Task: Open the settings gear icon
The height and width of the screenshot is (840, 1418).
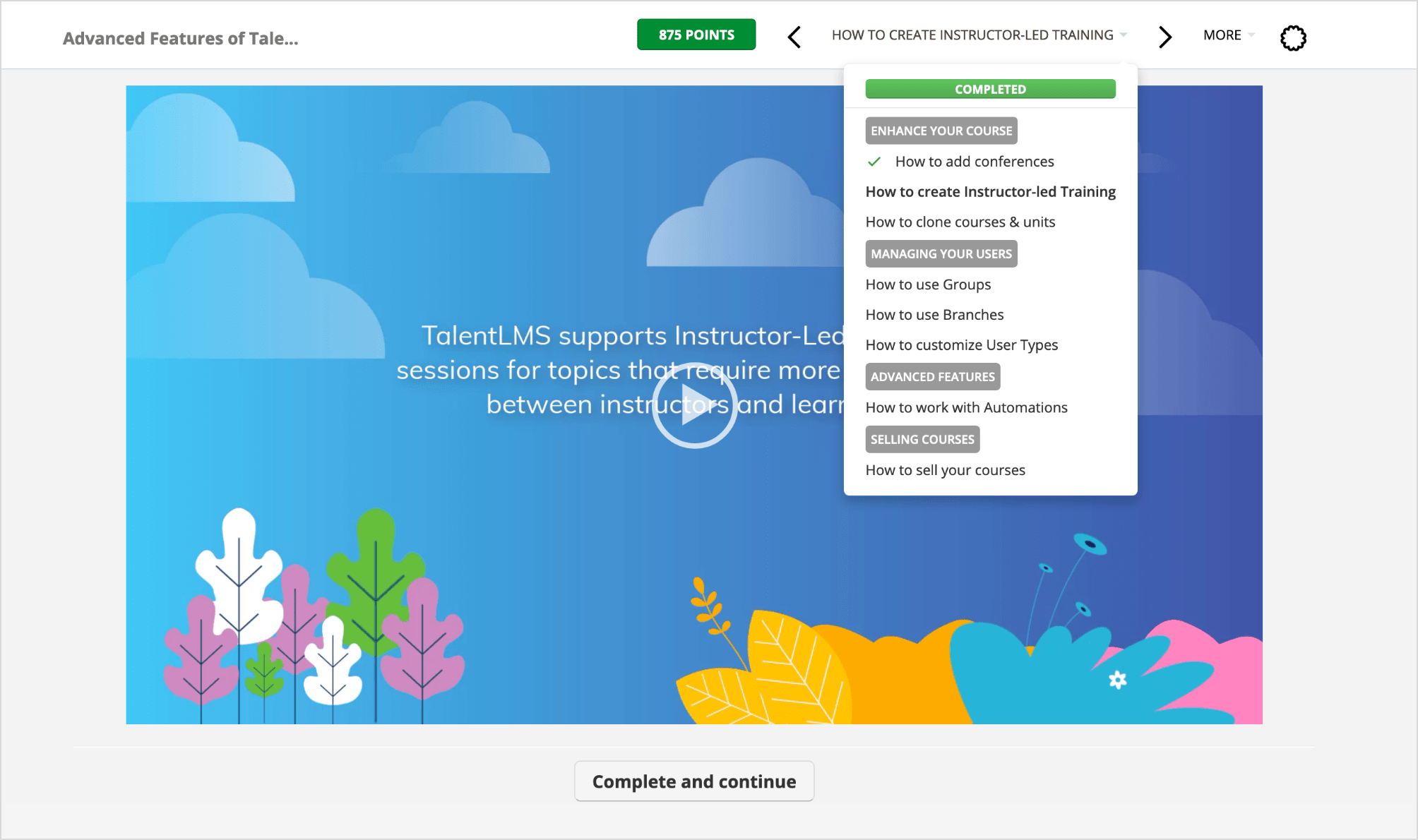Action: [1292, 37]
